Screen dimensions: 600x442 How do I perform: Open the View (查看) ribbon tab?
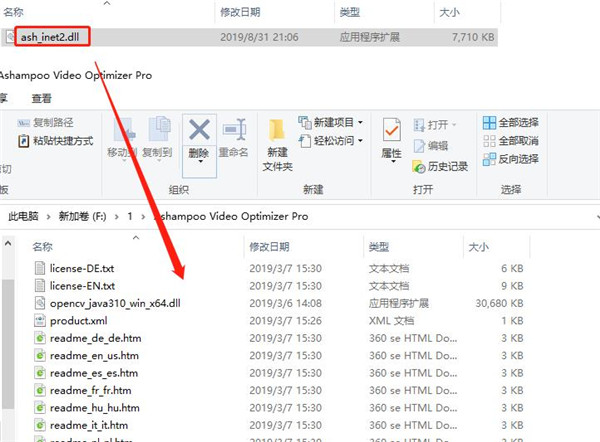coord(41,99)
